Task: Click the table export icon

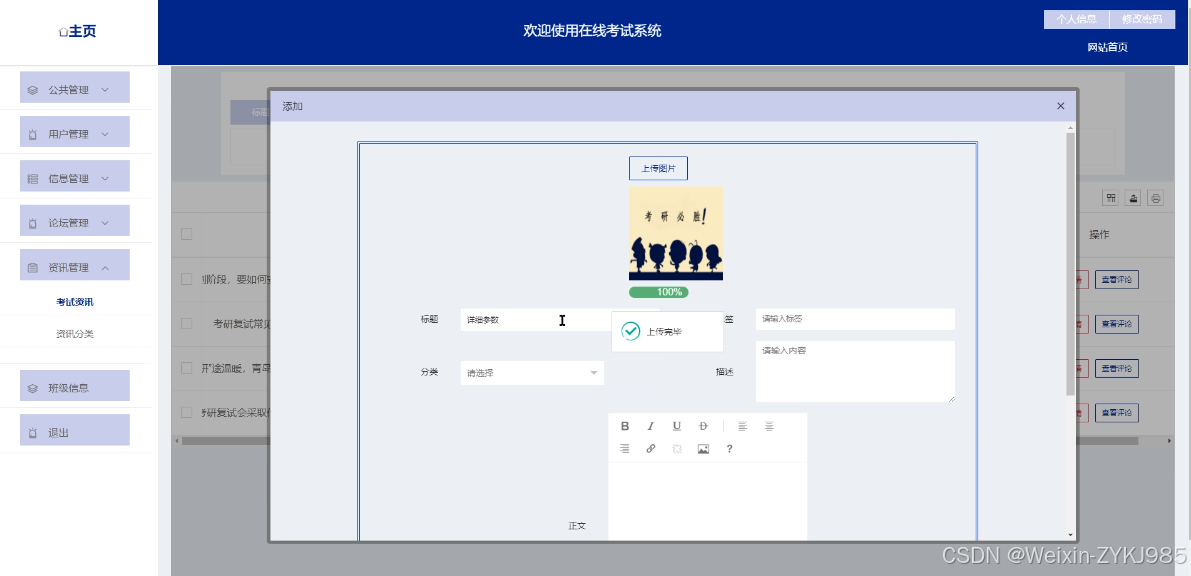Action: 1133,198
